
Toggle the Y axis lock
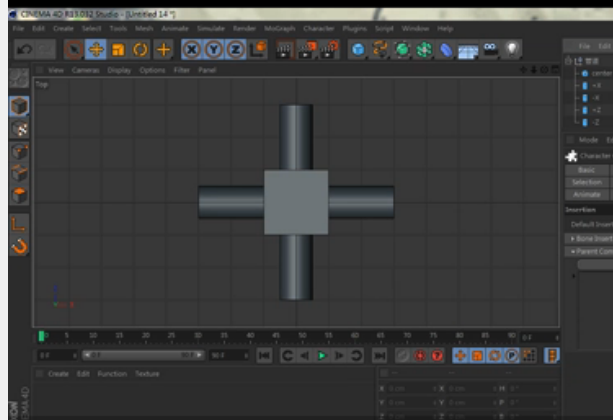(213, 50)
